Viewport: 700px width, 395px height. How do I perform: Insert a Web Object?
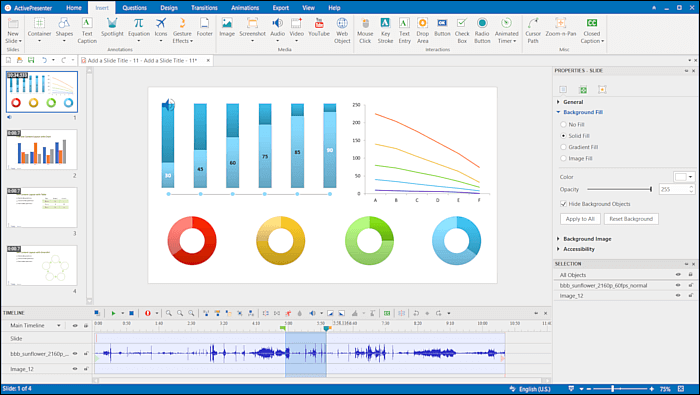(x=342, y=30)
